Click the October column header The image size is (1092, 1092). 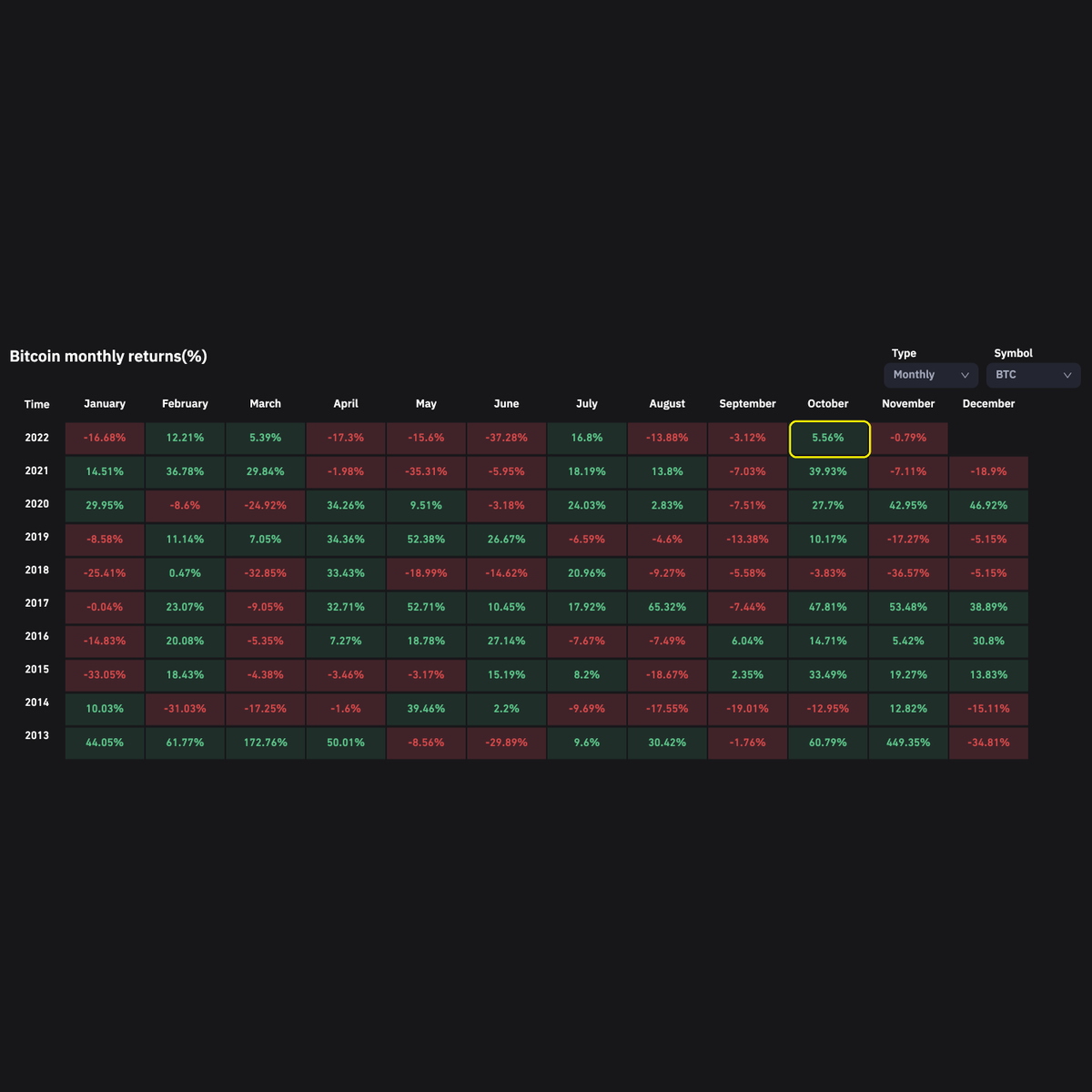pyautogui.click(x=828, y=404)
